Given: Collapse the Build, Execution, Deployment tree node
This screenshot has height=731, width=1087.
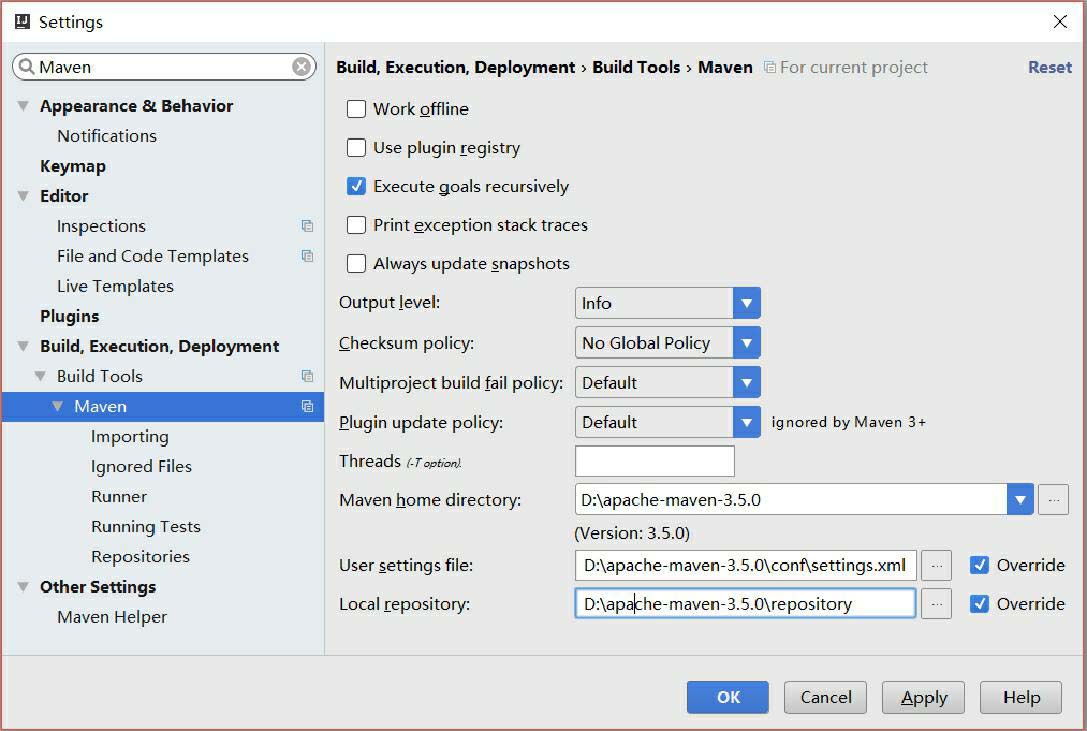Looking at the screenshot, I should pyautogui.click(x=23, y=346).
